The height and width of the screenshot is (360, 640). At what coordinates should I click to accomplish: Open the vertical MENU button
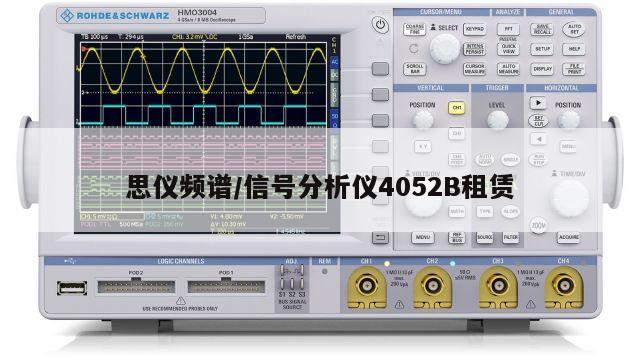pyautogui.click(x=422, y=238)
